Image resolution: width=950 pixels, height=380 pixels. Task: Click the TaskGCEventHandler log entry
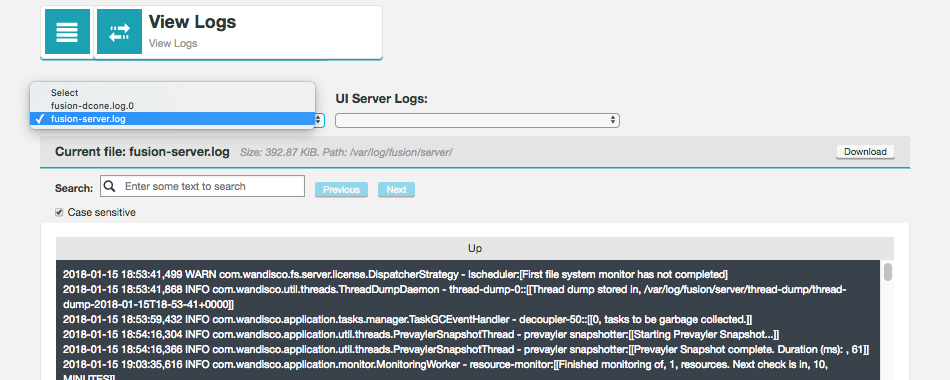[x=407, y=319]
